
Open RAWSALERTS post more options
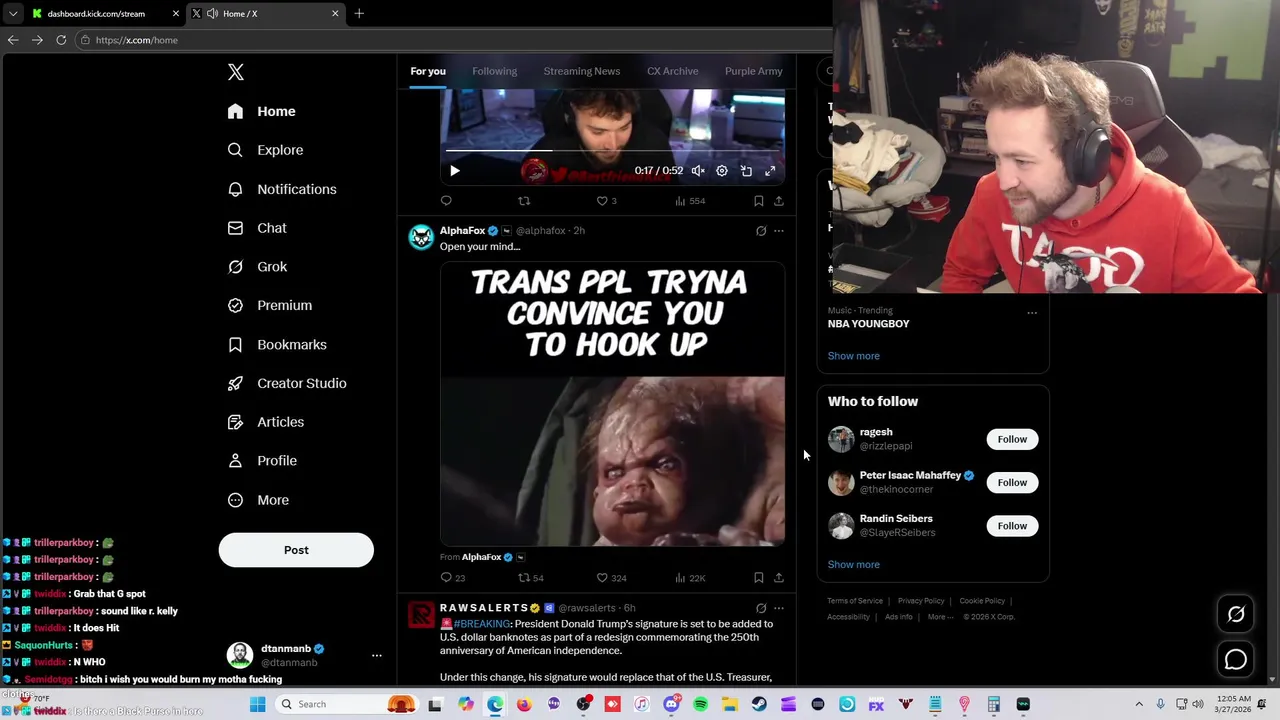click(x=779, y=608)
